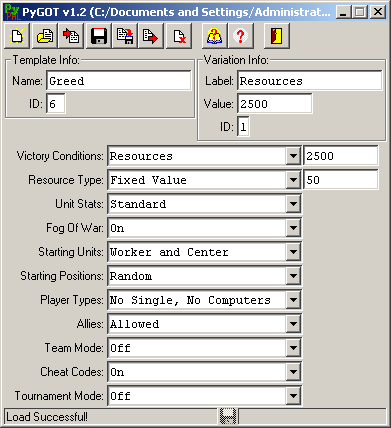Screen dimensions: 391x428
Task: Open a template file with the folder icon
Action: tap(44, 36)
